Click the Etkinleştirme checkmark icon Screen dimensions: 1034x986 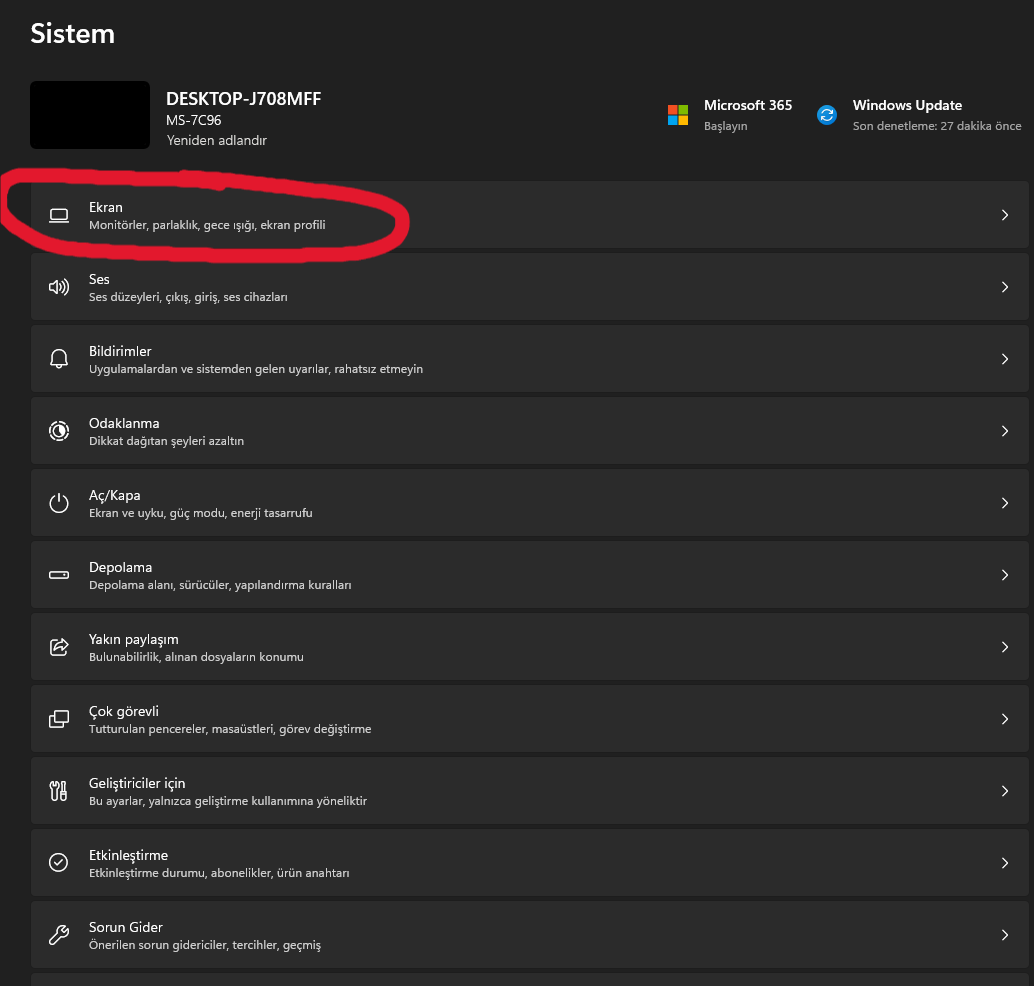point(59,863)
